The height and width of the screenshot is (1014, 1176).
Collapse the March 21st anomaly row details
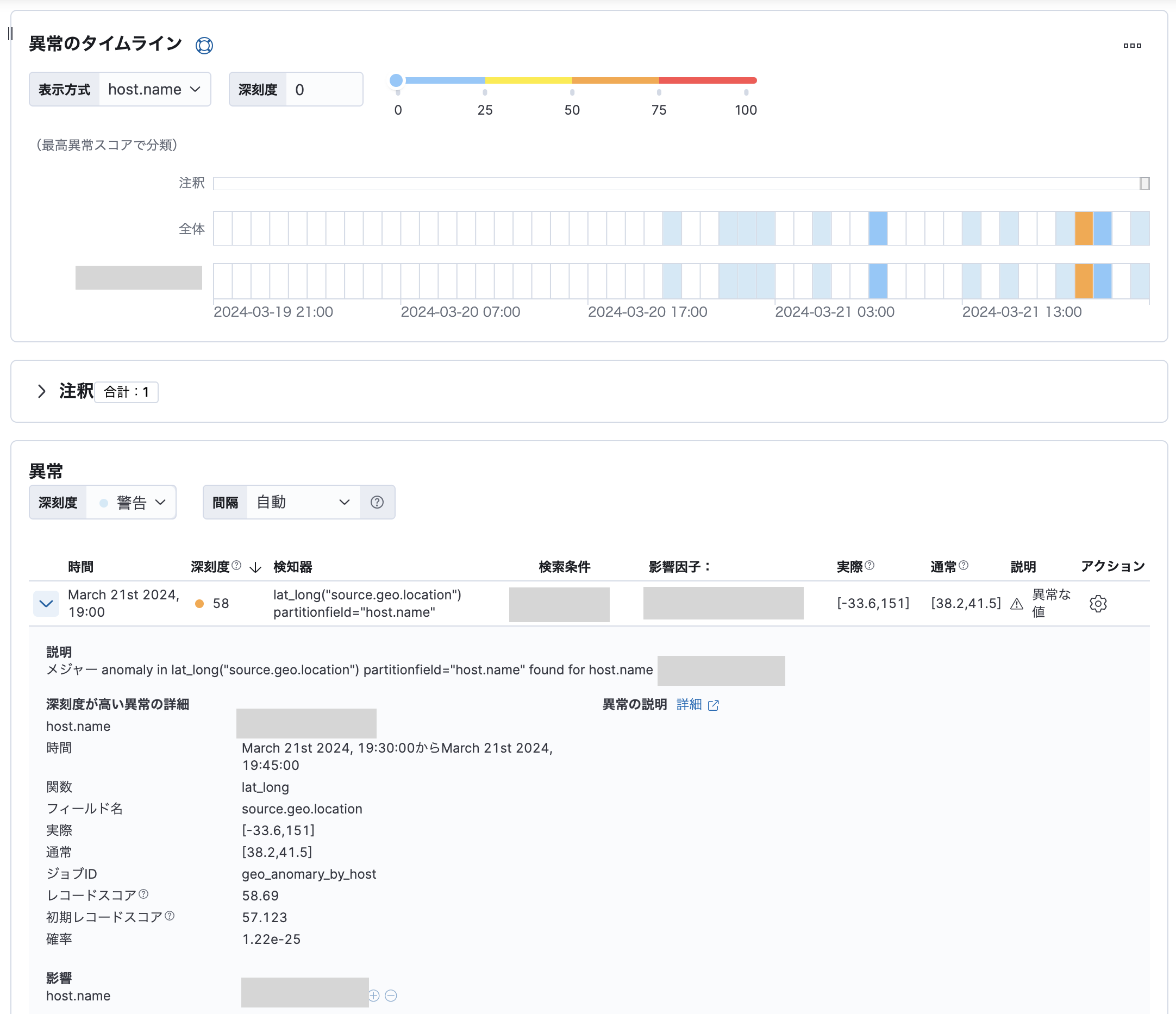(x=46, y=603)
